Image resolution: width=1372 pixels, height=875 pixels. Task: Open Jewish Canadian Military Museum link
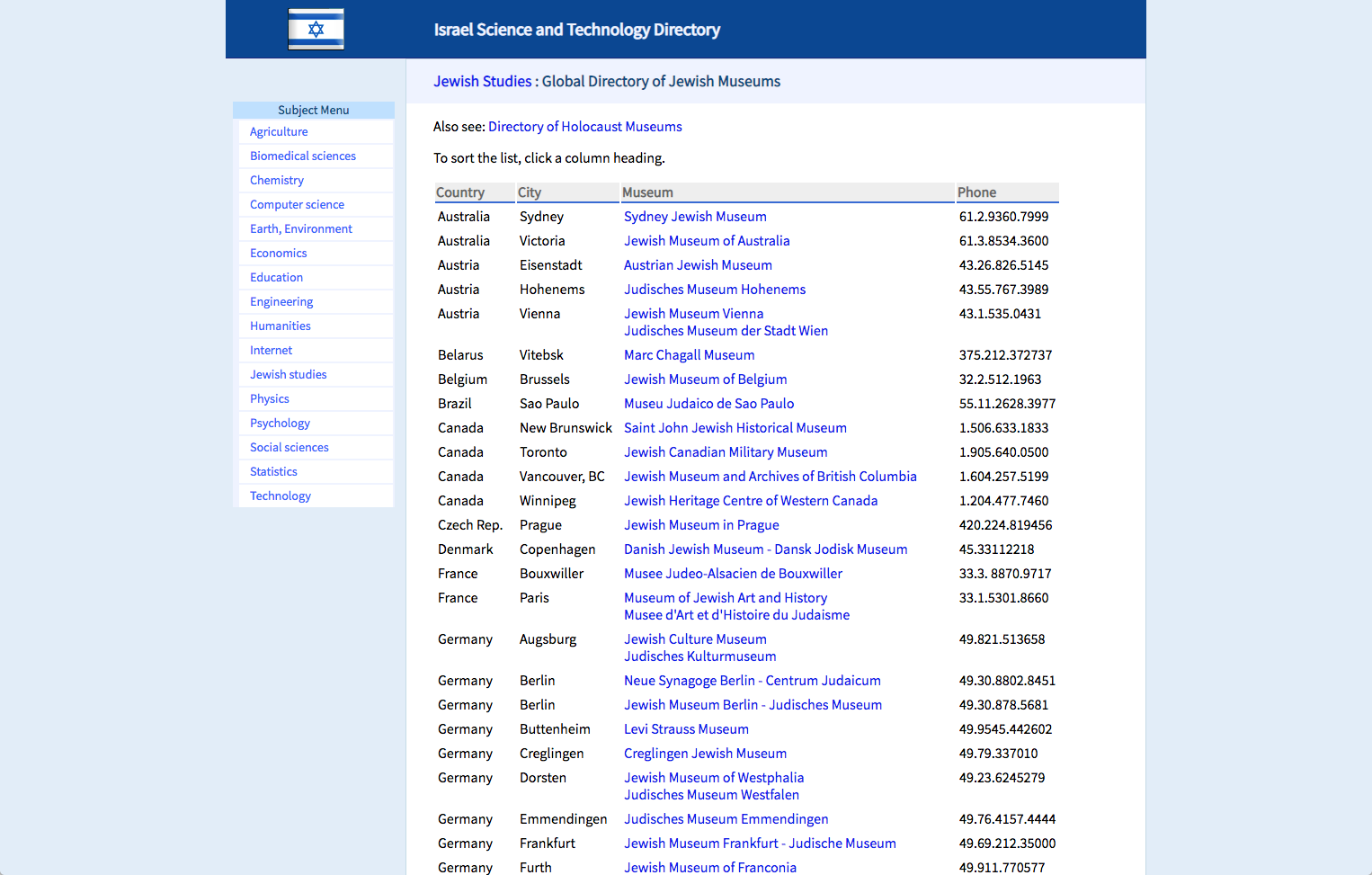point(726,452)
